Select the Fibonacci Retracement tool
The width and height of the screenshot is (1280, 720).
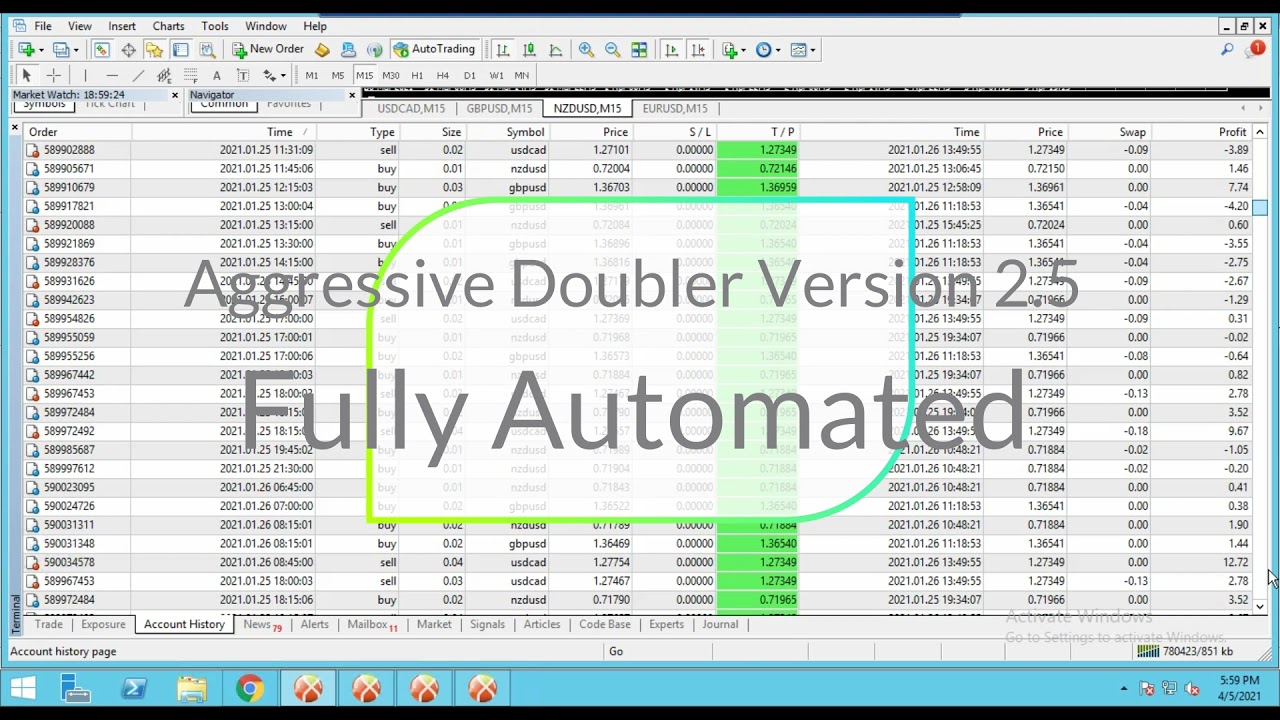(x=190, y=75)
